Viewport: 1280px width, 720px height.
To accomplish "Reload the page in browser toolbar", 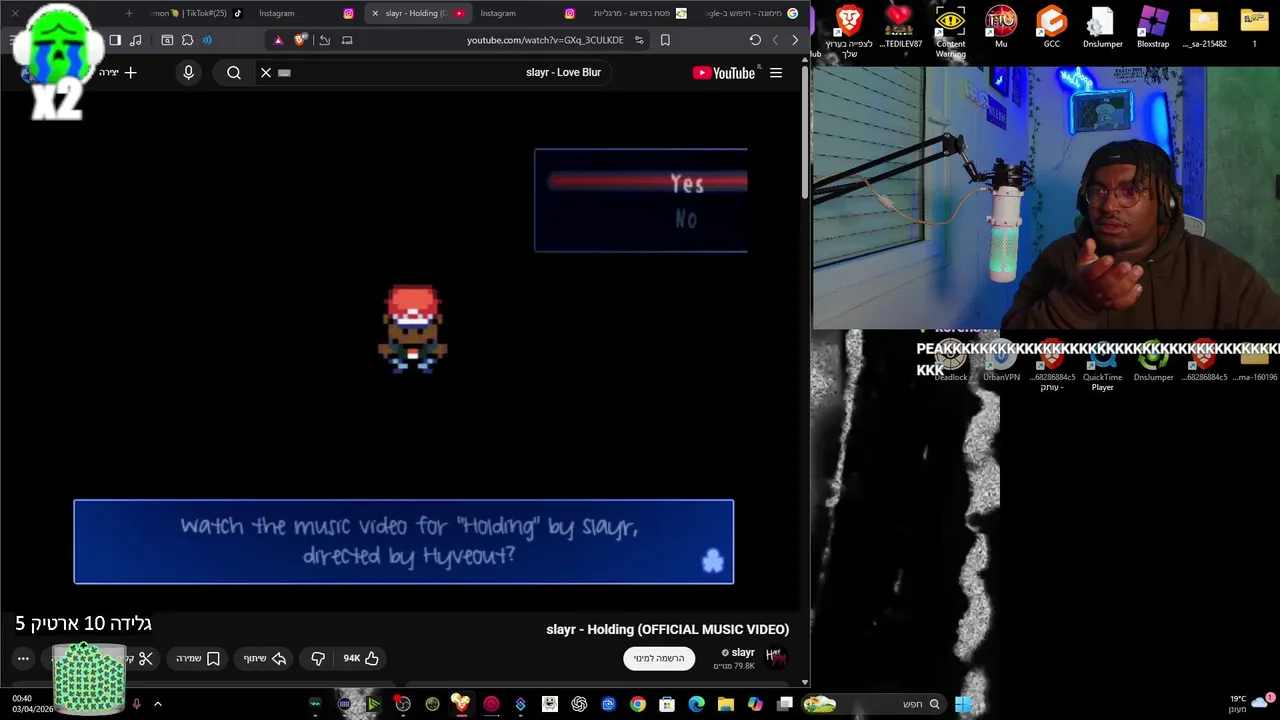I will pos(755,40).
